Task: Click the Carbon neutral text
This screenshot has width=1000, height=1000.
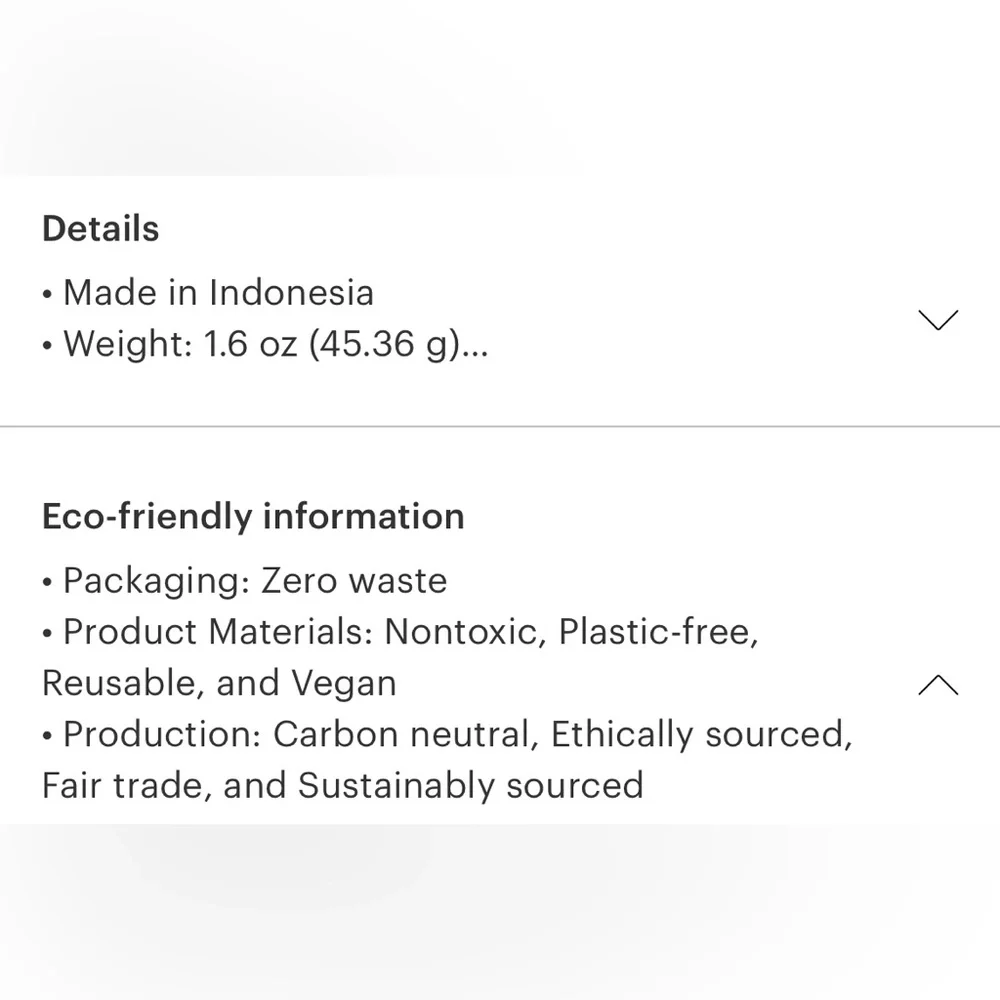Action: (402, 735)
